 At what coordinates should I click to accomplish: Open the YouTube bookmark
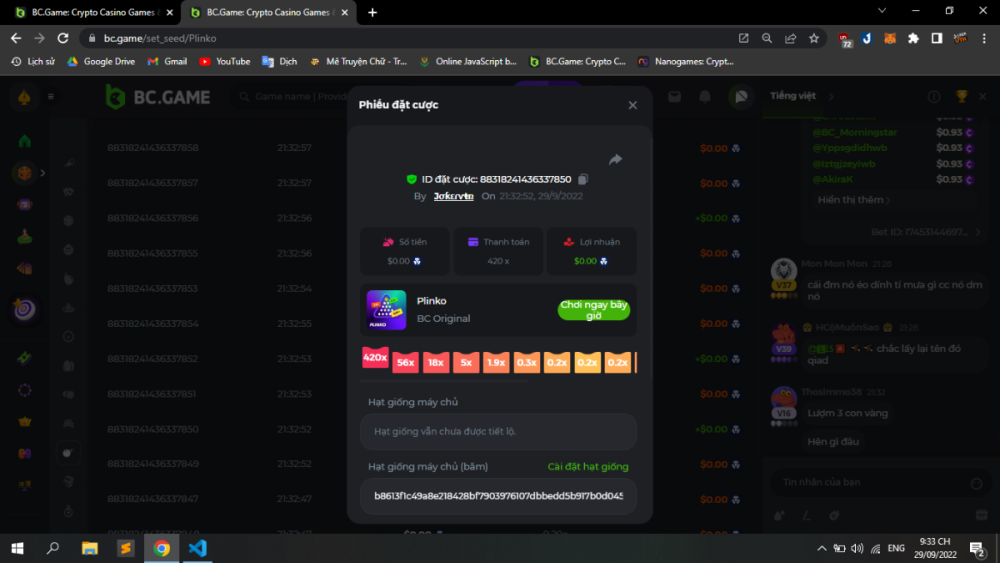(x=225, y=61)
